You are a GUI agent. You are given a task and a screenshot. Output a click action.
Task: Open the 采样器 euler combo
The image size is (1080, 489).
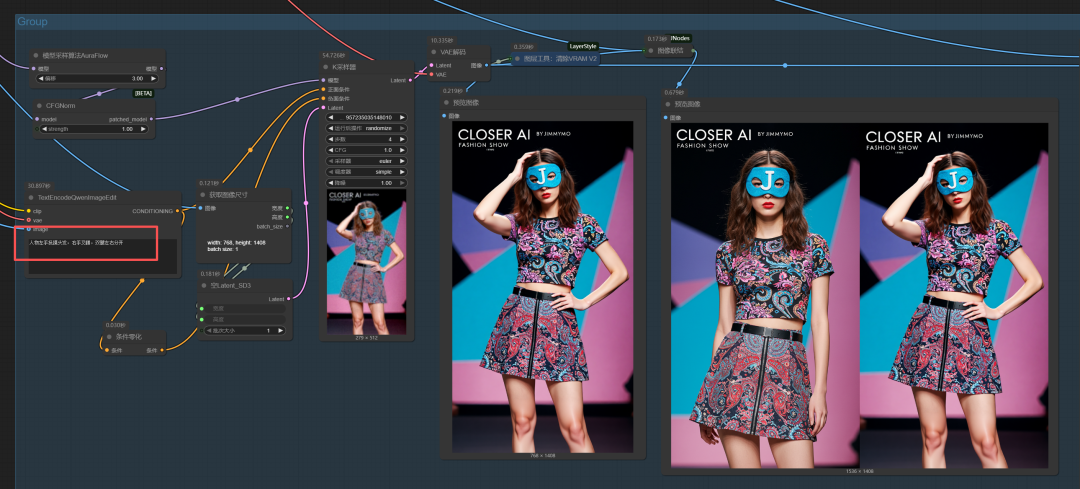tap(366, 161)
